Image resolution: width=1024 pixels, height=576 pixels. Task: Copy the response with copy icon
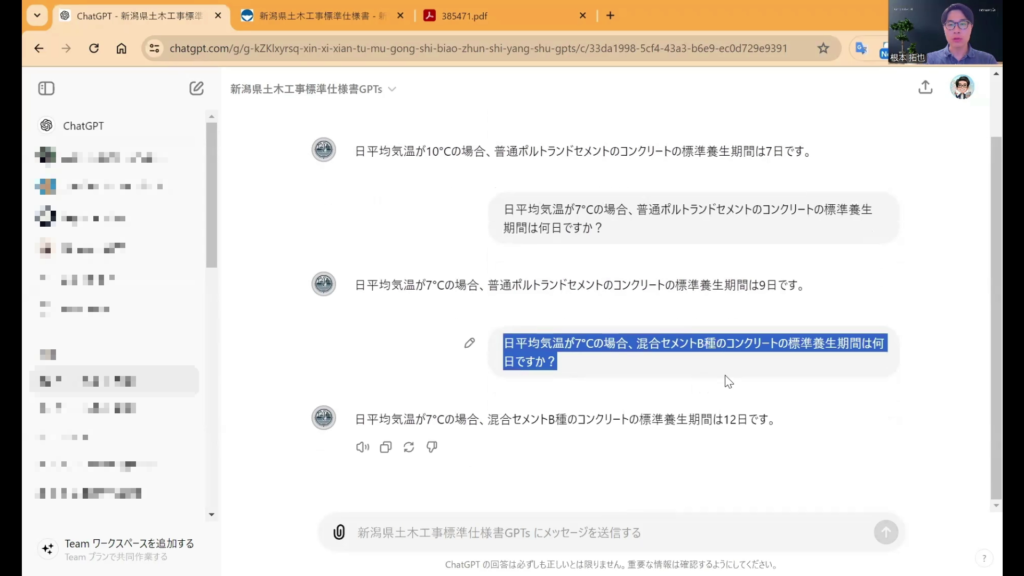click(x=385, y=447)
